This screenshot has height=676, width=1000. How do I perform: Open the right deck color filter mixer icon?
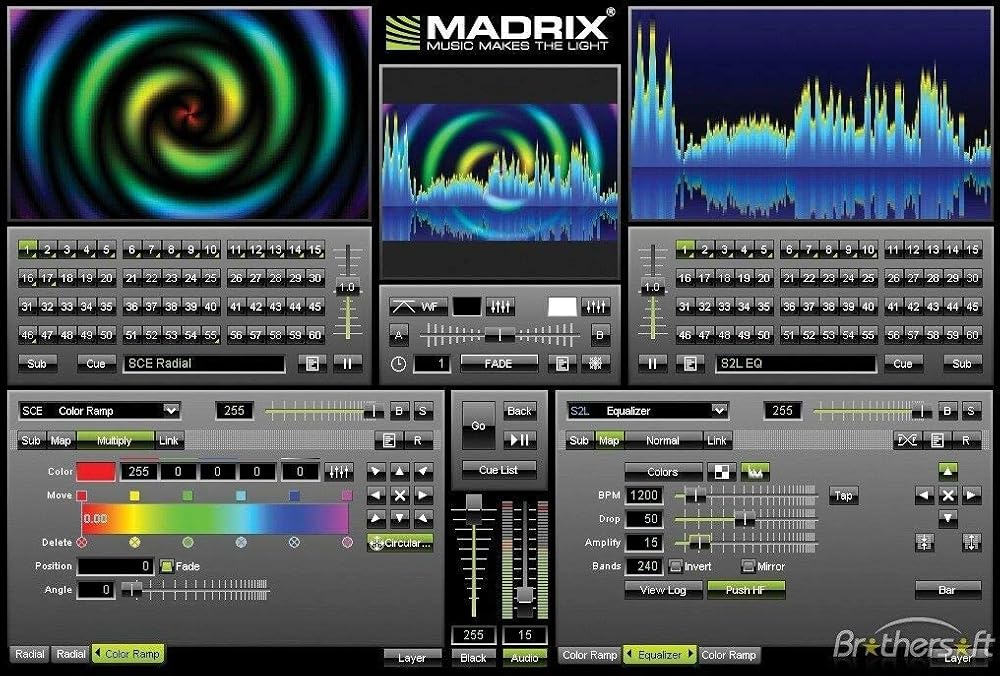click(596, 307)
